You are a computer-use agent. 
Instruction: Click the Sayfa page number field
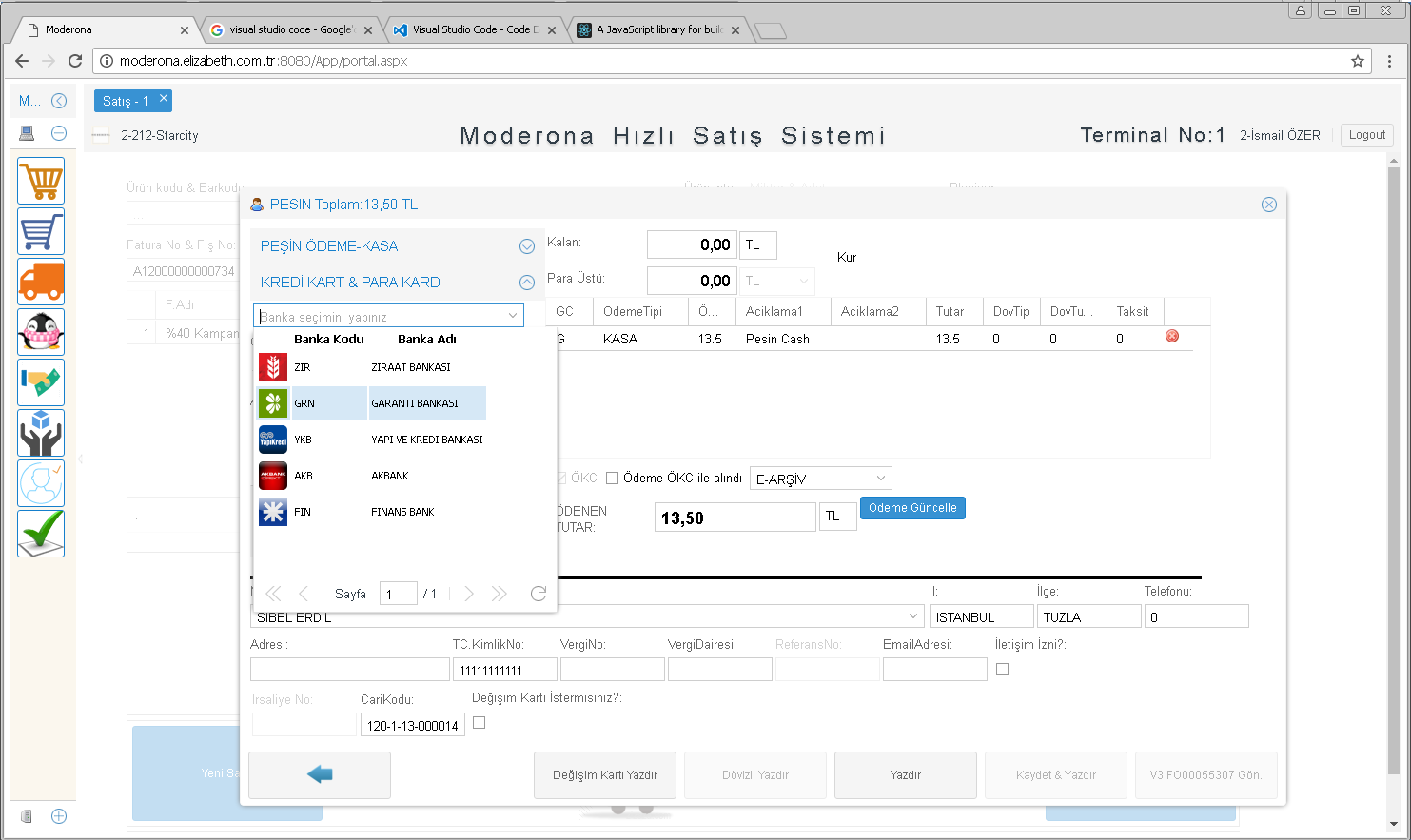(398, 594)
